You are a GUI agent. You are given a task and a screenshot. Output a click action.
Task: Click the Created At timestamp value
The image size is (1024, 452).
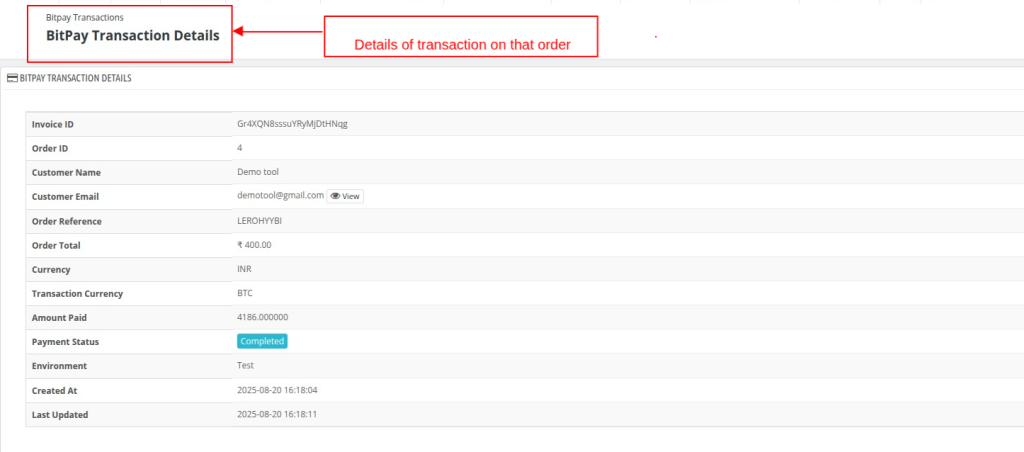coord(277,390)
